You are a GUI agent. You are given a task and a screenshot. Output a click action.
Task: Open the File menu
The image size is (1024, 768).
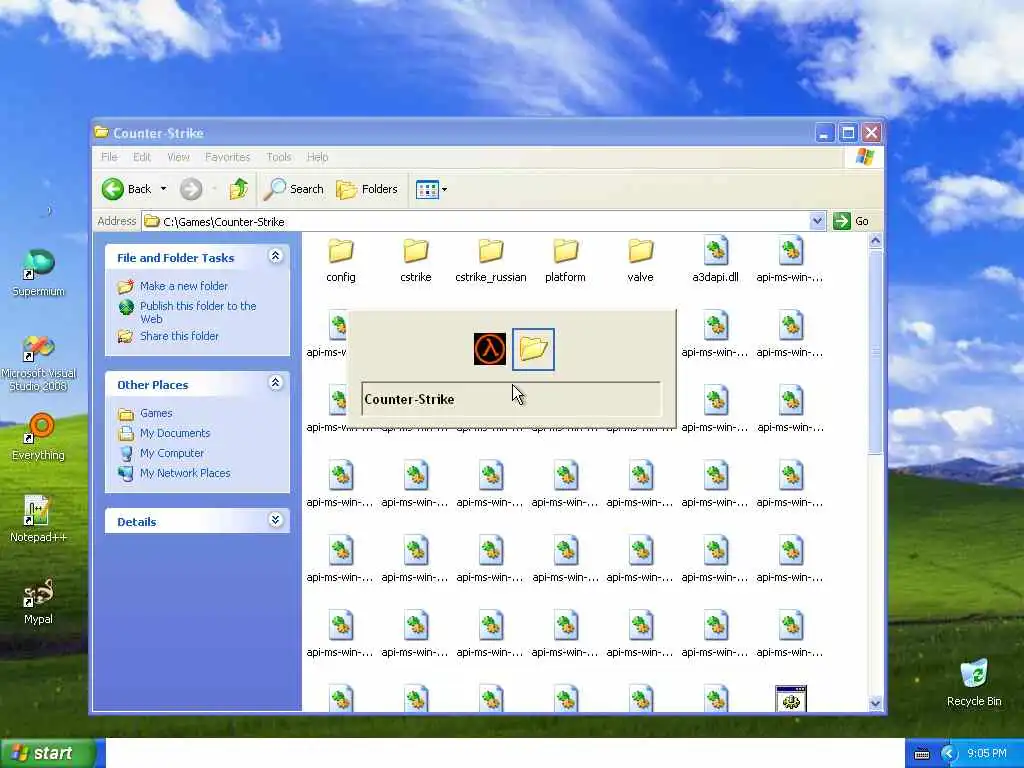pos(109,157)
